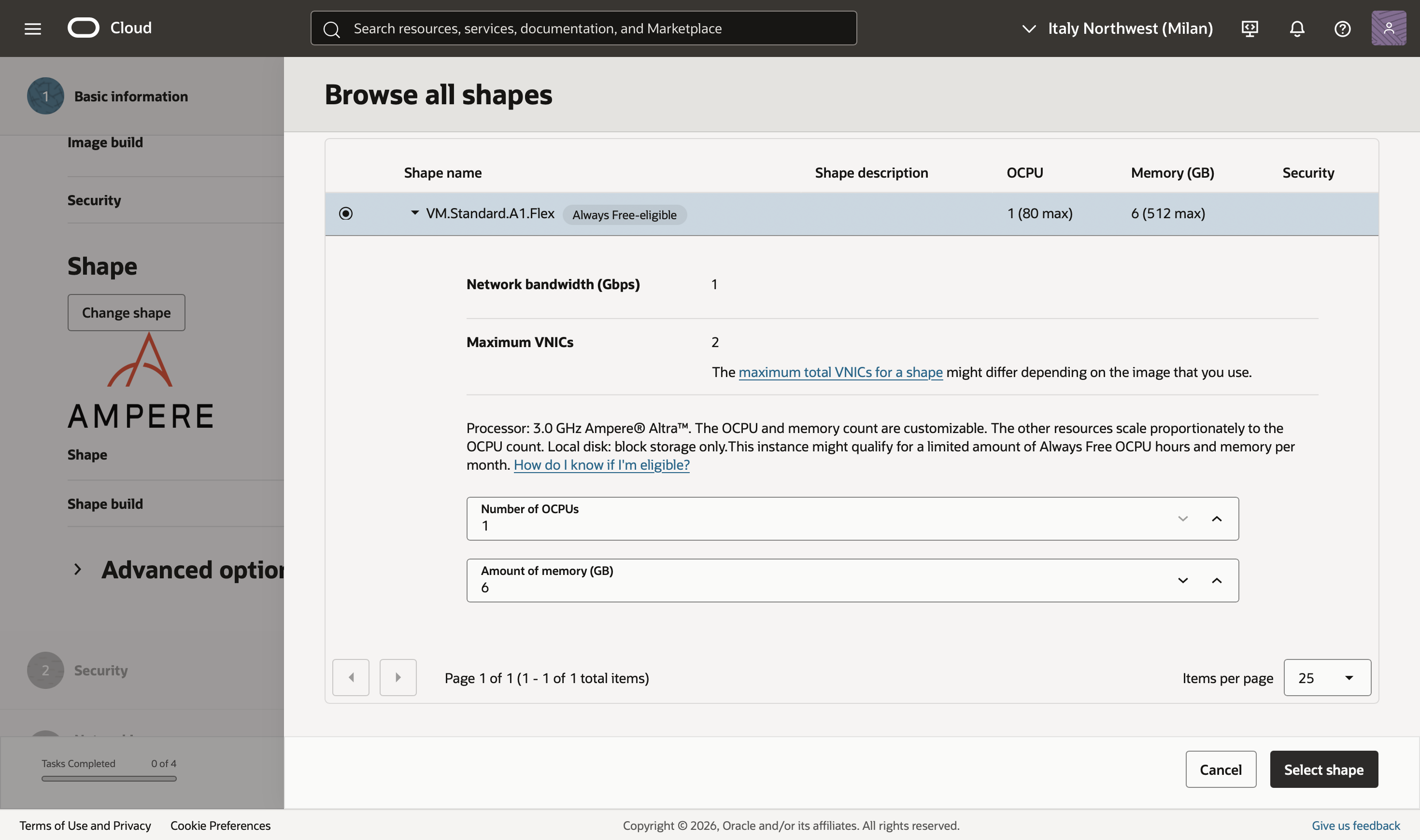This screenshot has width=1420, height=840.
Task: Collapse the VM.Standard.A1.Flex row details
Action: point(415,213)
